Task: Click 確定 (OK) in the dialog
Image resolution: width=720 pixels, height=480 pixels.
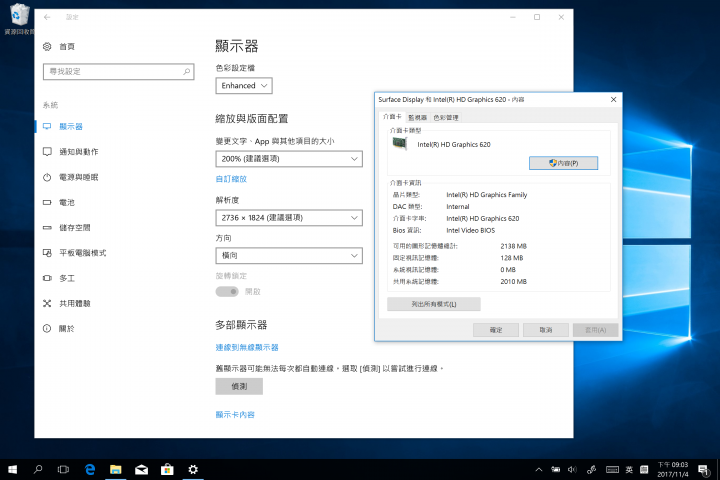Action: (x=496, y=330)
